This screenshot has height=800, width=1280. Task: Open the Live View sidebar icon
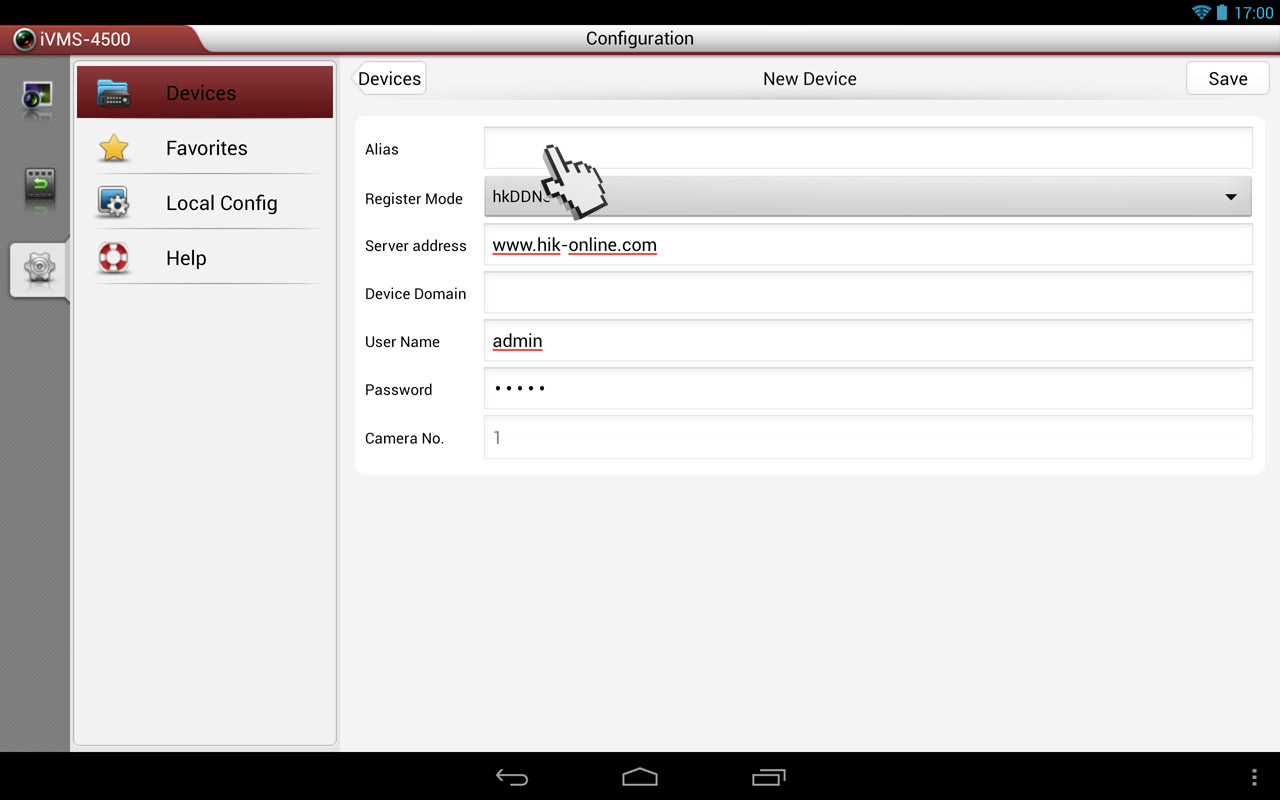38,98
